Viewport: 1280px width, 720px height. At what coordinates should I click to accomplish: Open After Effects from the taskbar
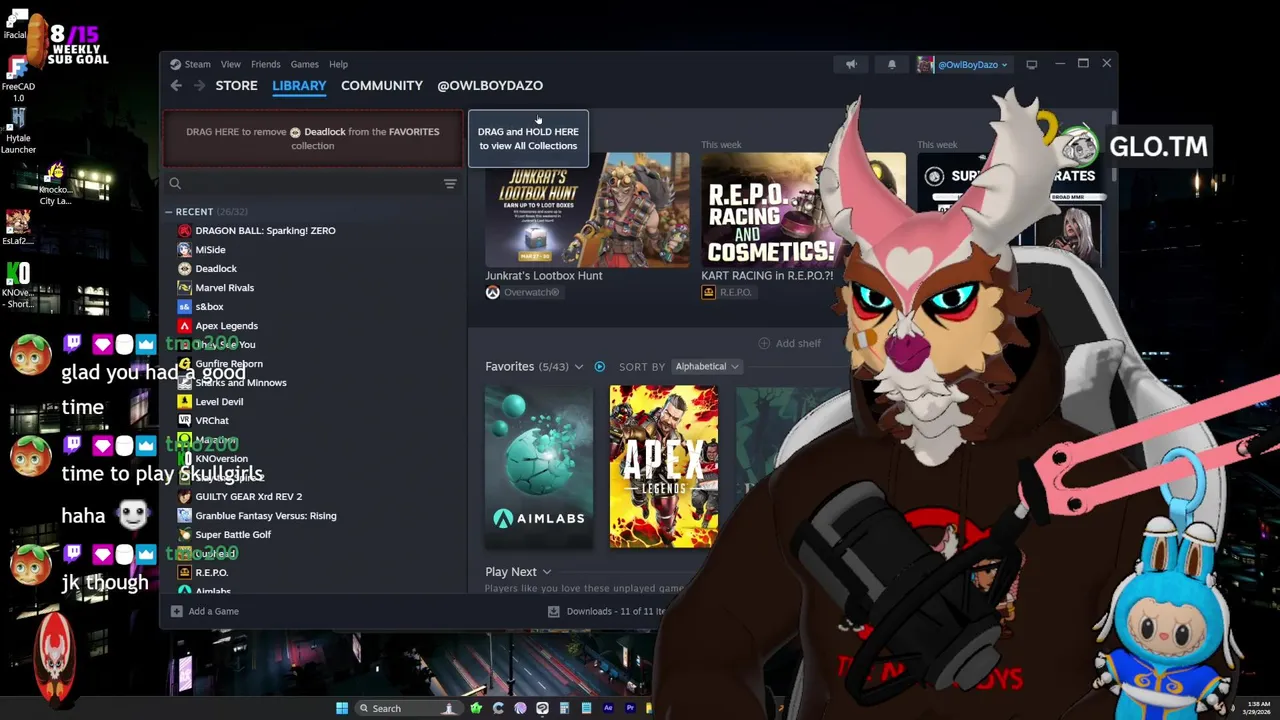(608, 709)
